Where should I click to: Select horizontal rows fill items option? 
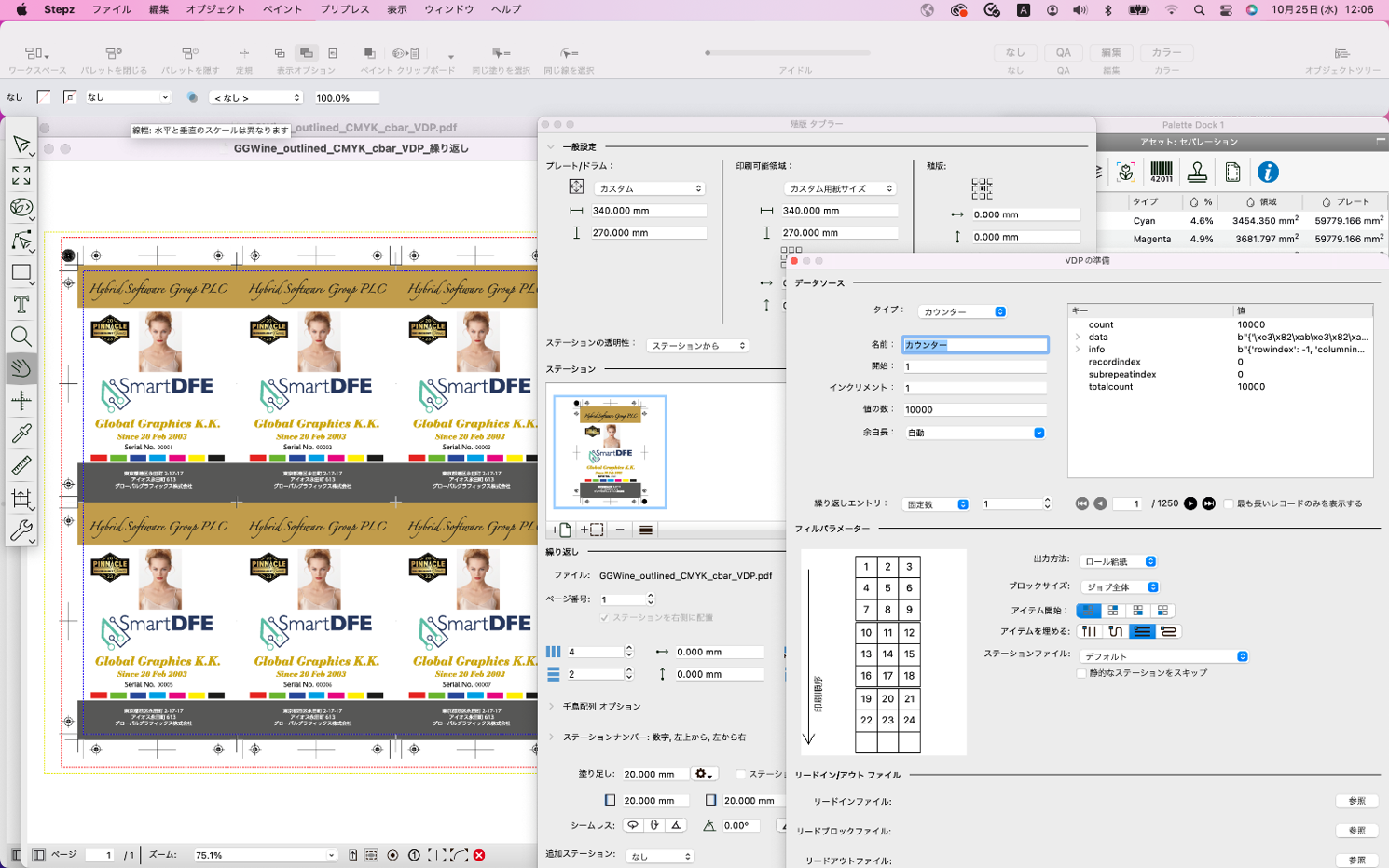(x=1142, y=631)
